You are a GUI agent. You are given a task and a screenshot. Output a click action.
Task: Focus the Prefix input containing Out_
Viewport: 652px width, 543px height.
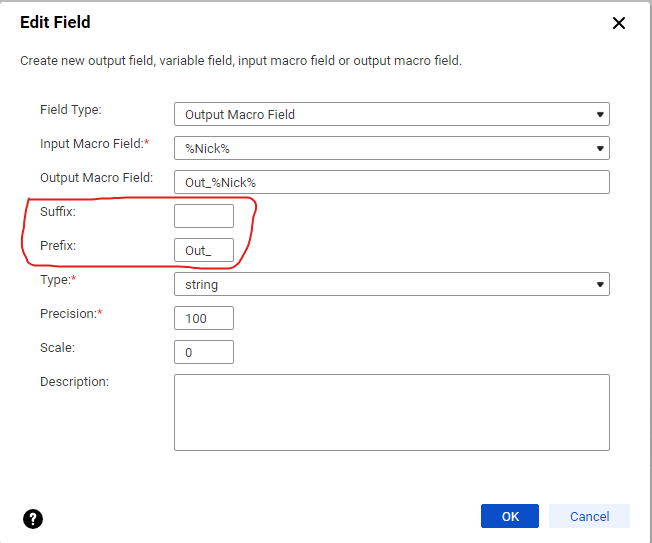pyautogui.click(x=204, y=250)
